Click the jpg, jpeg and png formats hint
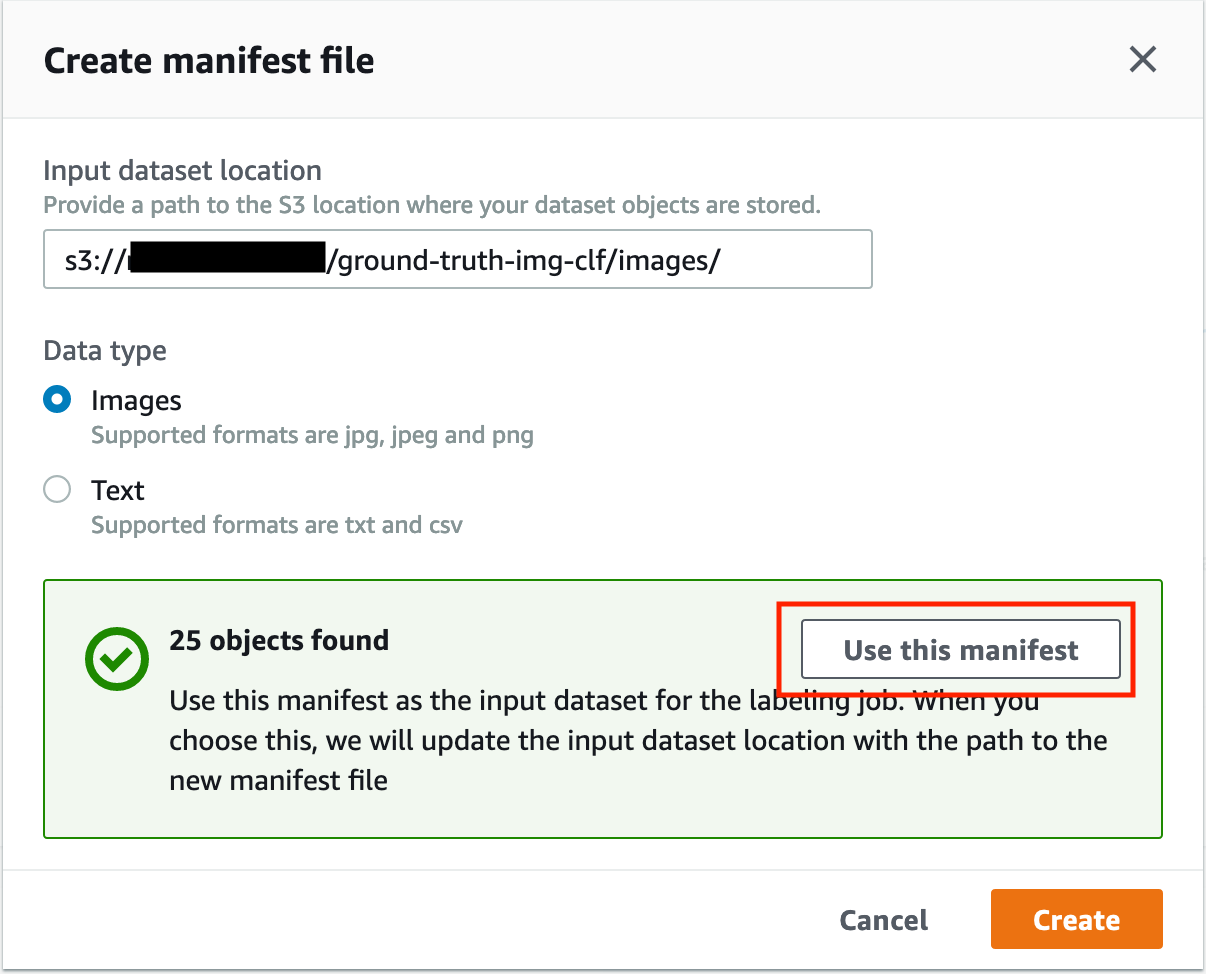This screenshot has height=974, width=1206. [312, 436]
